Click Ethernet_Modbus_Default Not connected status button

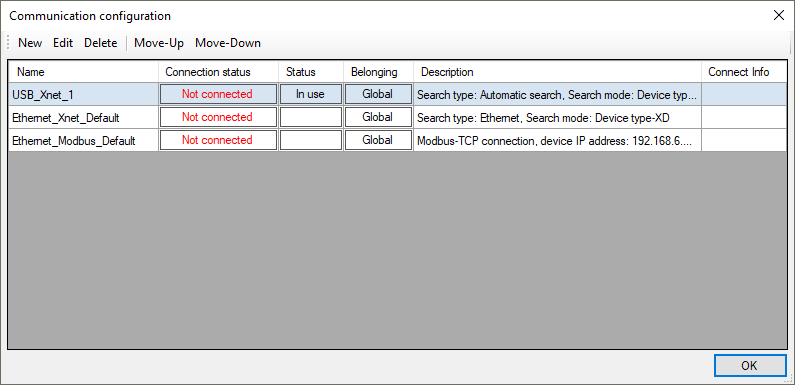[218, 141]
